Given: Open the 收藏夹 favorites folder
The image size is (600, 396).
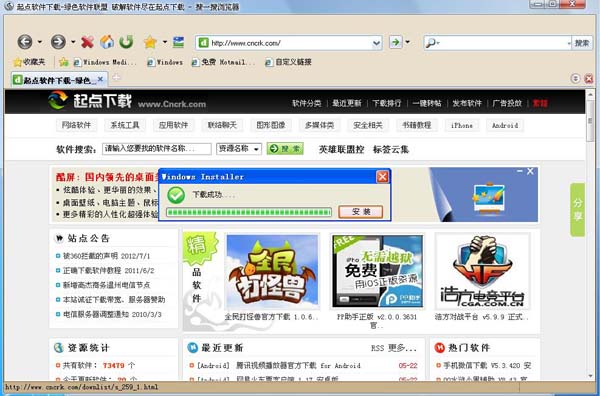Looking at the screenshot, I should coord(29,62).
